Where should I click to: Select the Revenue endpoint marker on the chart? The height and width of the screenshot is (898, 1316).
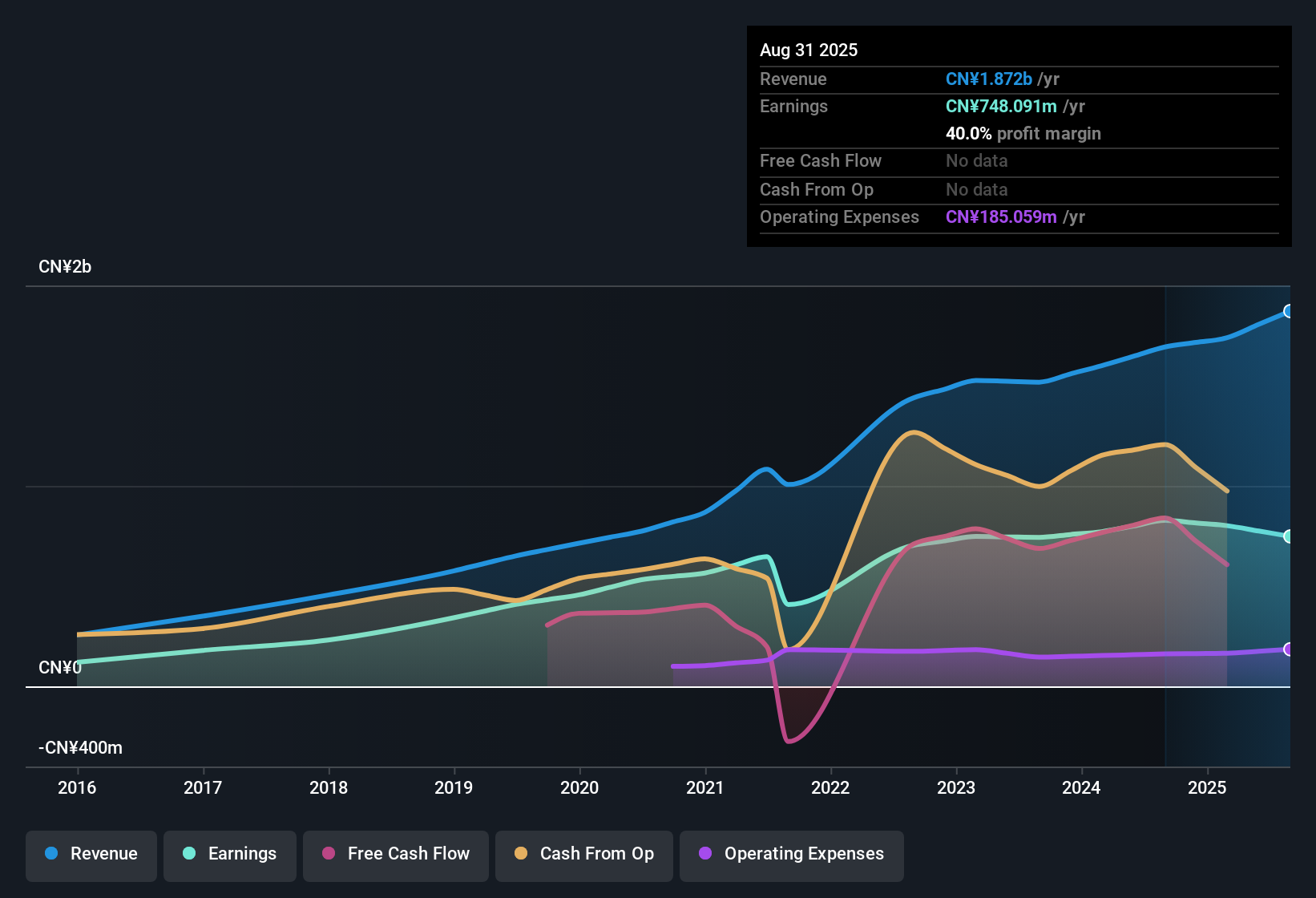[1289, 309]
